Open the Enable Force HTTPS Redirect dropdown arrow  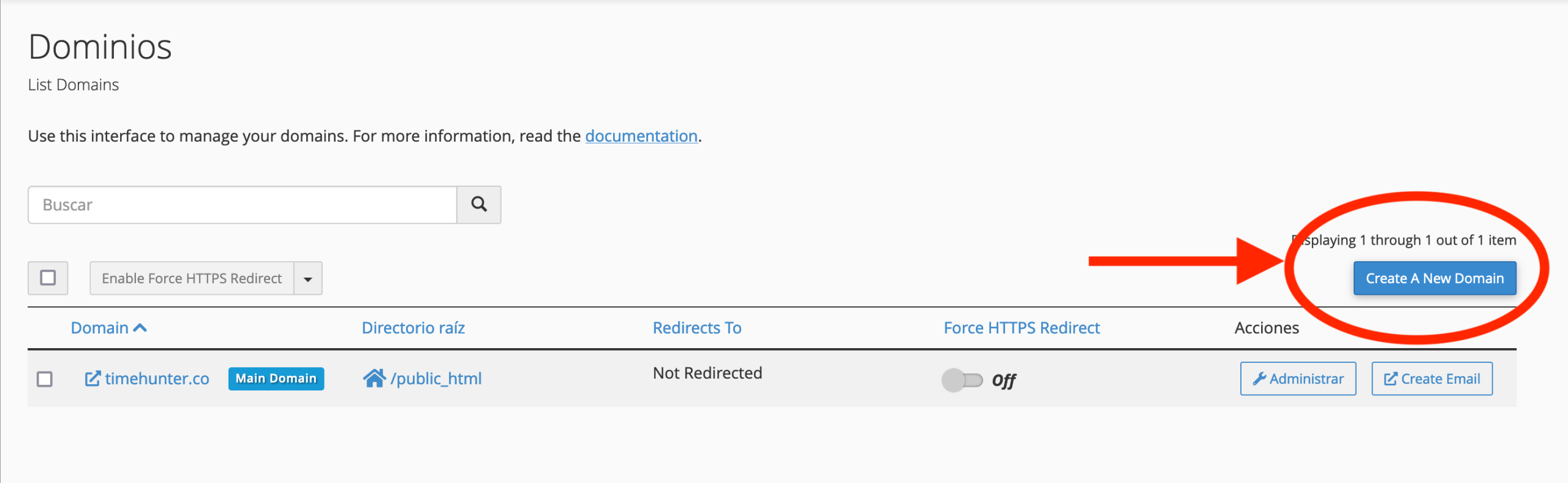[308, 278]
